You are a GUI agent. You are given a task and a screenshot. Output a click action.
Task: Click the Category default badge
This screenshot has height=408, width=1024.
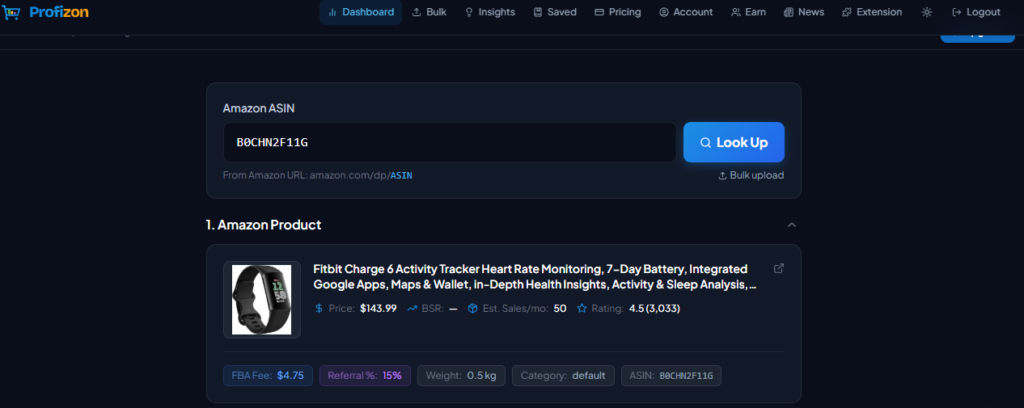(563, 376)
